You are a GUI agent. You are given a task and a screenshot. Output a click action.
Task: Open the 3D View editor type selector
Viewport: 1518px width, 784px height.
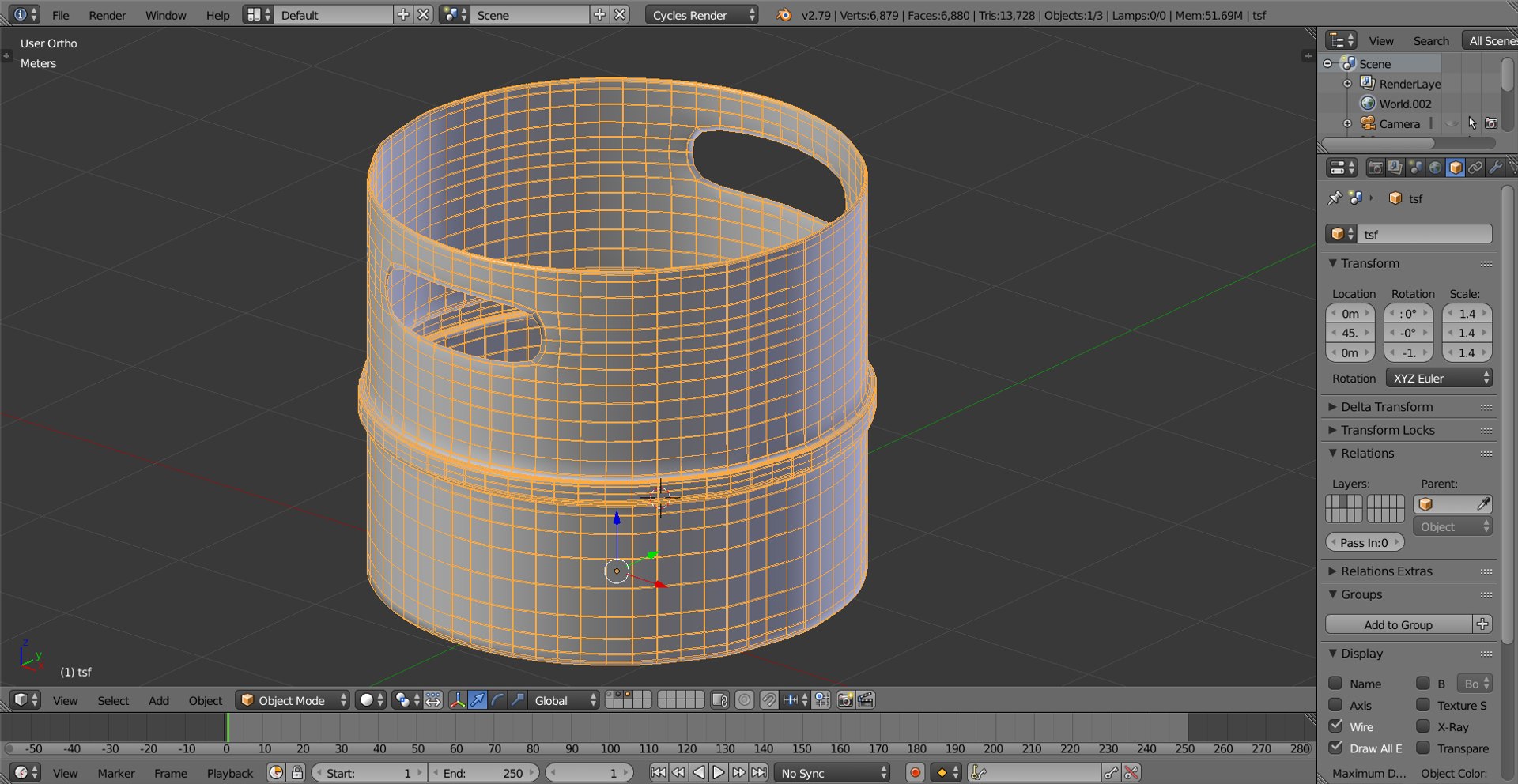coord(25,699)
